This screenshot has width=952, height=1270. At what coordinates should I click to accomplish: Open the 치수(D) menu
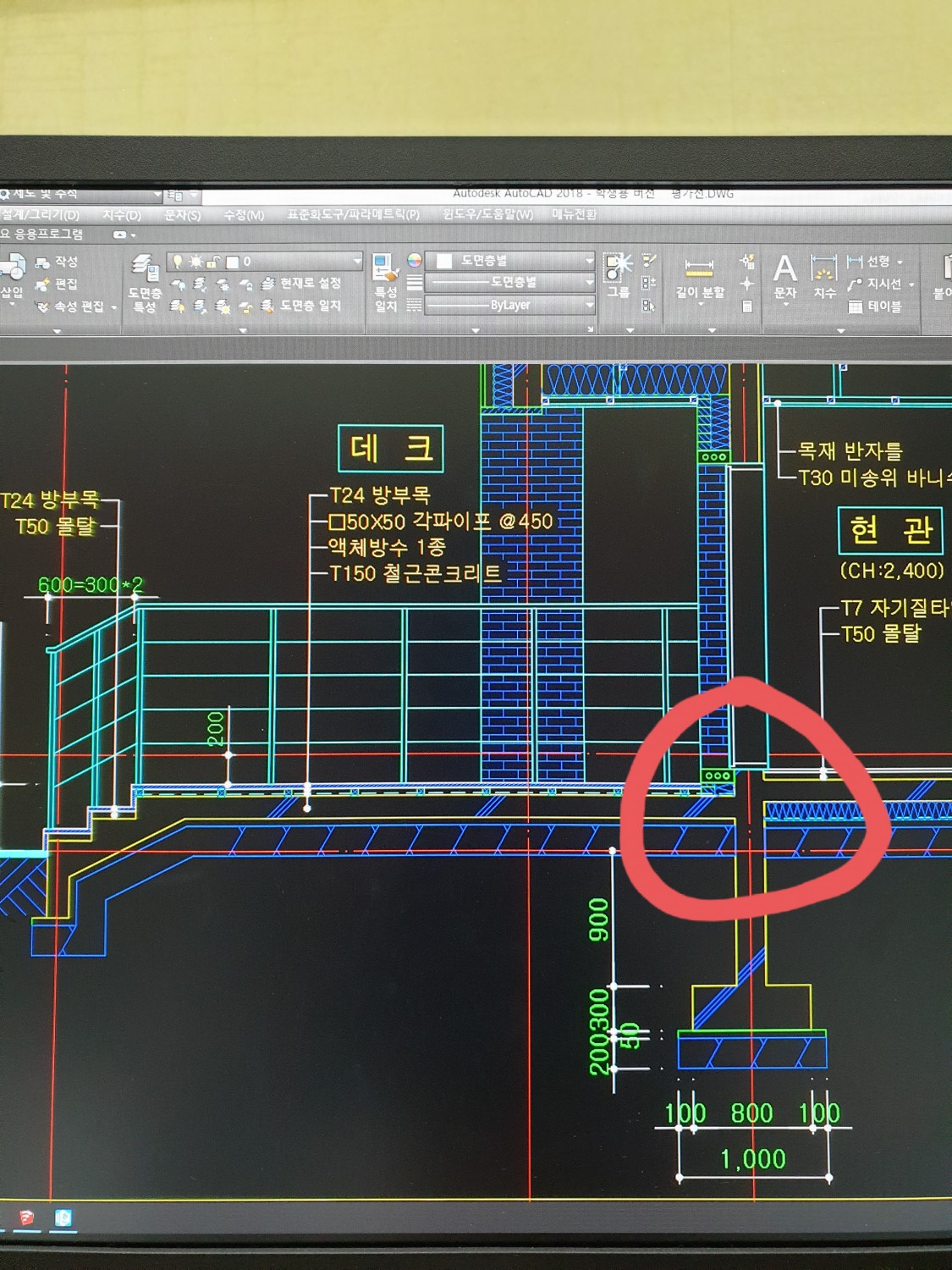(x=122, y=215)
